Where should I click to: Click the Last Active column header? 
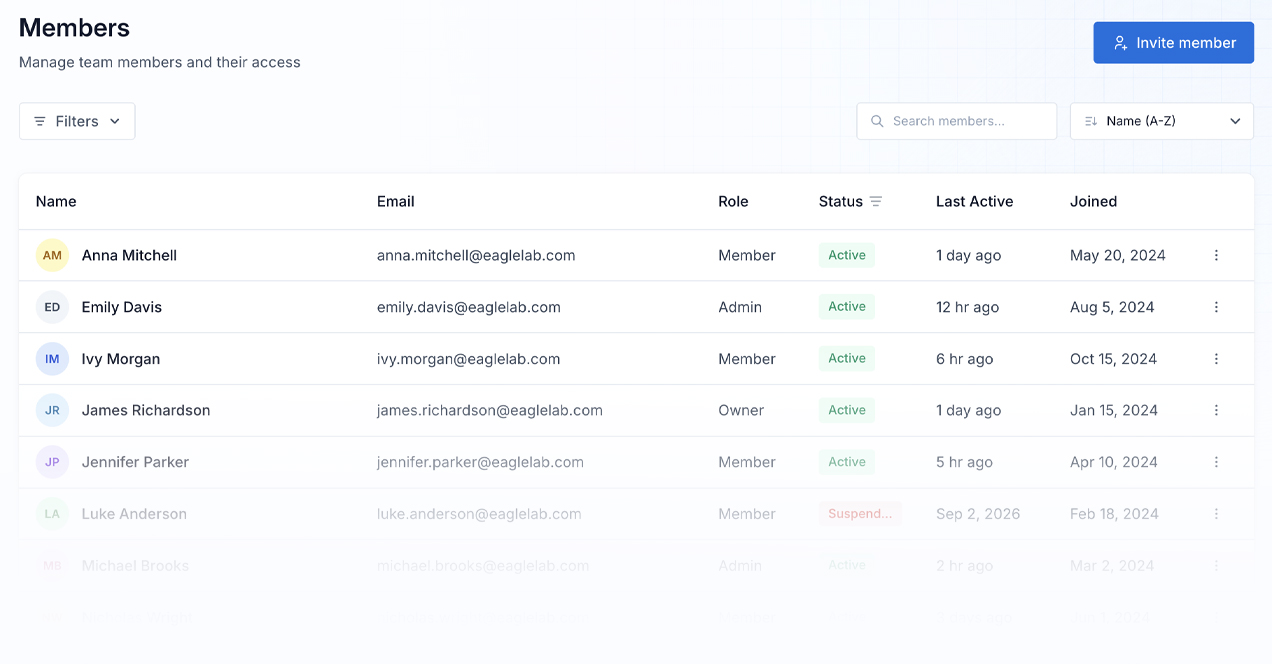(974, 202)
